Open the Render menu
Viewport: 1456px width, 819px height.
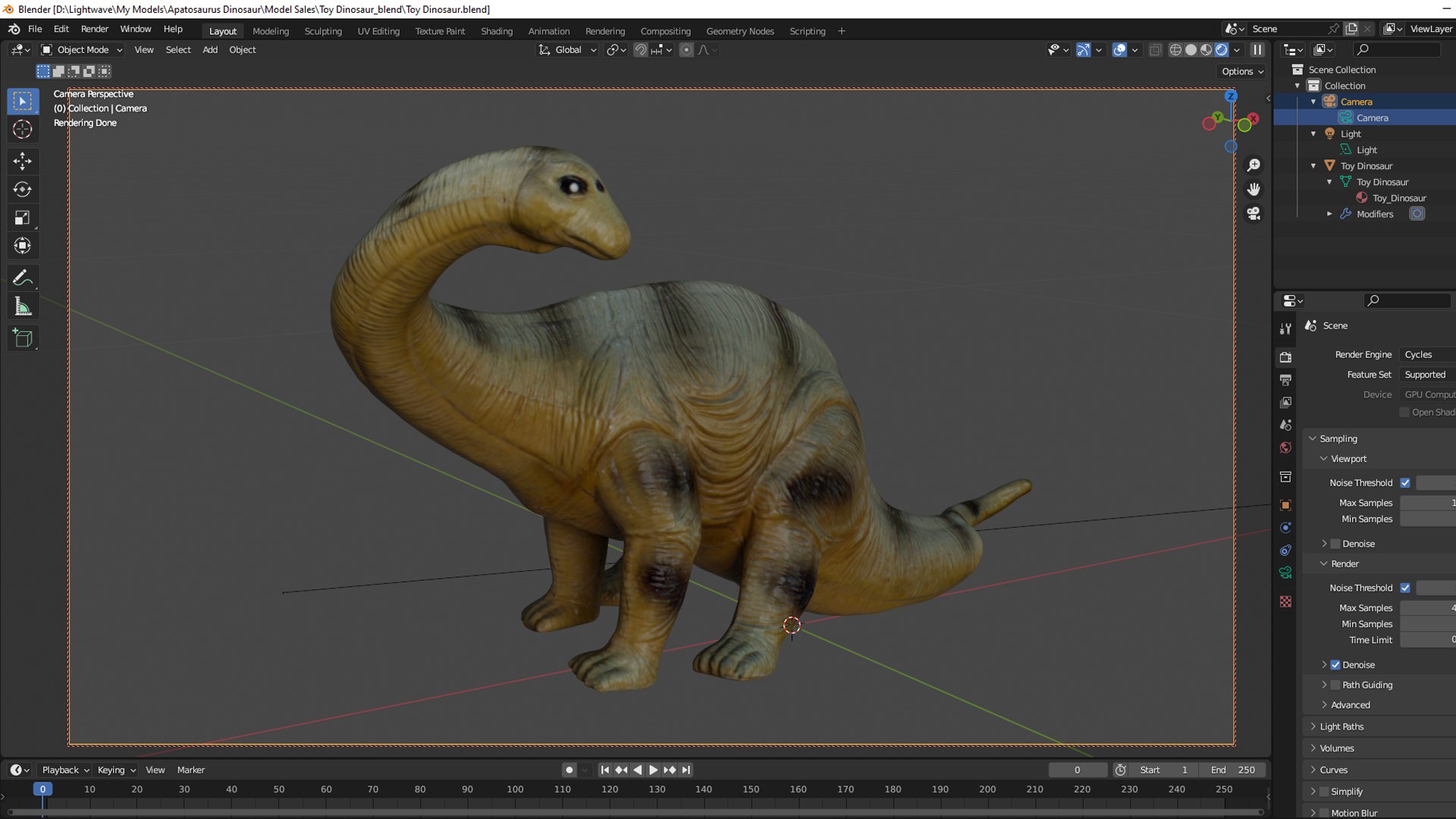[95, 29]
